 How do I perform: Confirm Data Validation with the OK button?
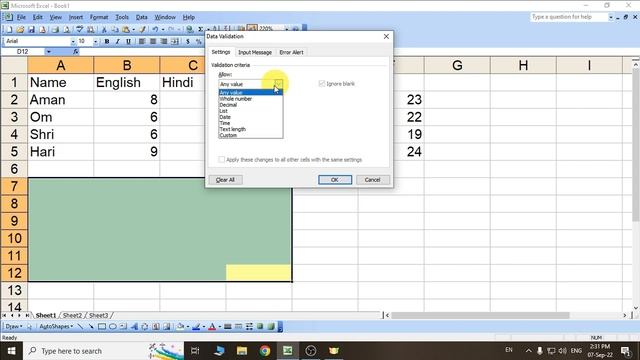(335, 180)
